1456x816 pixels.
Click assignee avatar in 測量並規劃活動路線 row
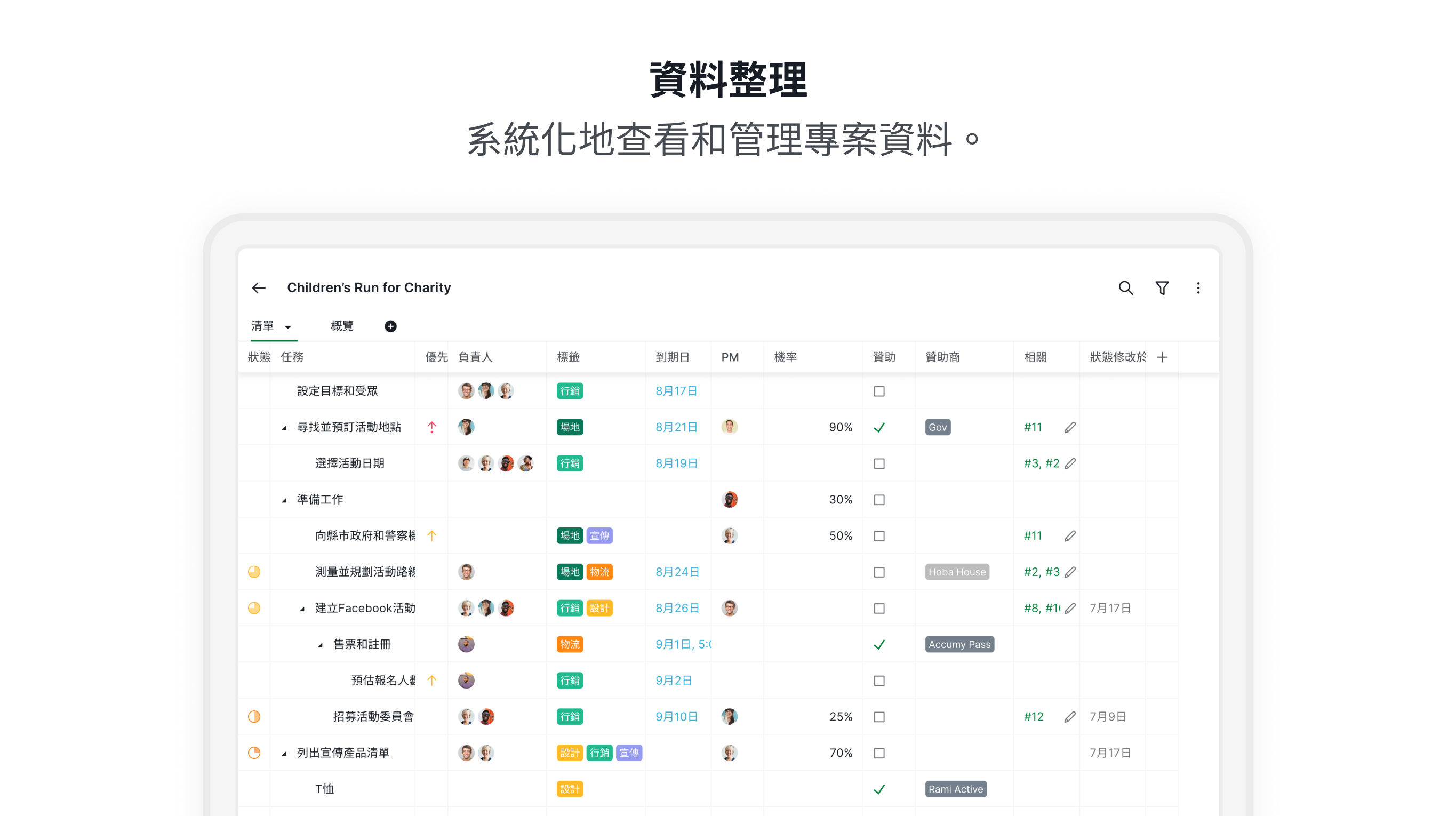(466, 572)
